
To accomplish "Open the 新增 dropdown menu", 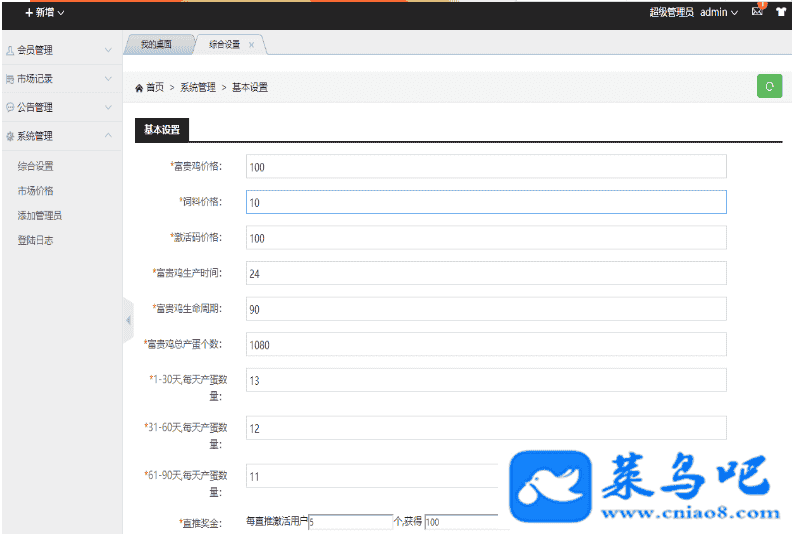I will (45, 12).
